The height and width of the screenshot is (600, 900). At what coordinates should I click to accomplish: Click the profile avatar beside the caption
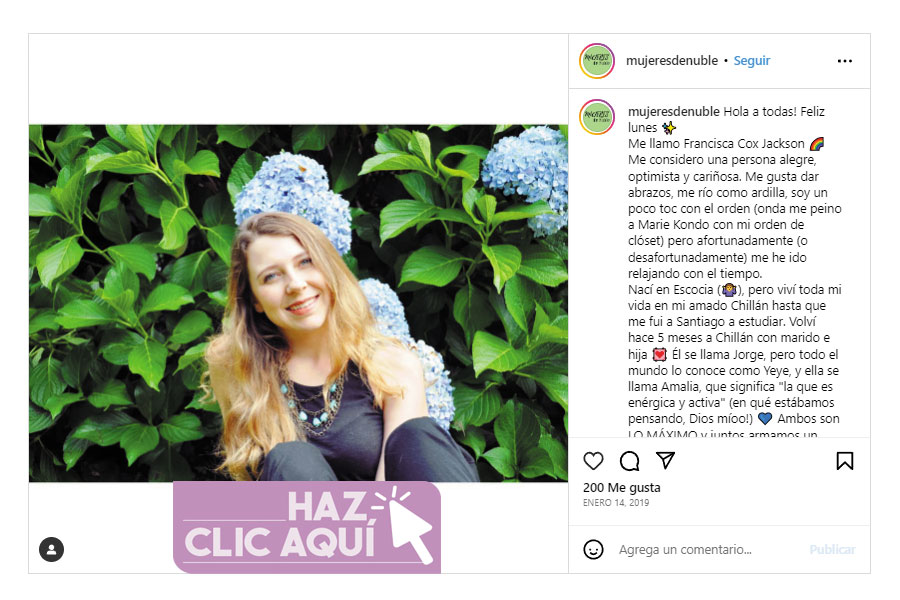pos(597,117)
